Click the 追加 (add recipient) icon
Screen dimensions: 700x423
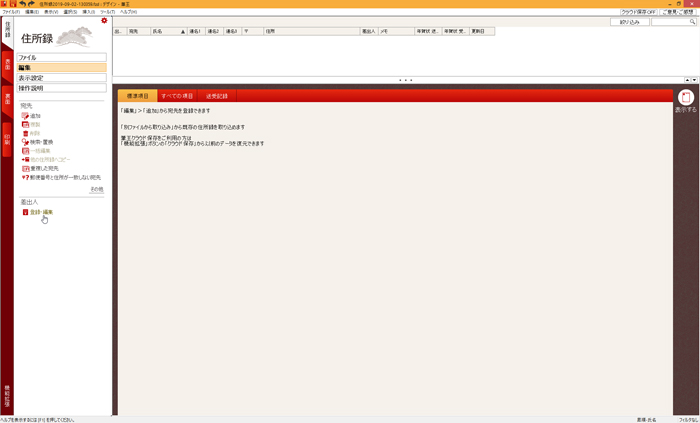25,116
